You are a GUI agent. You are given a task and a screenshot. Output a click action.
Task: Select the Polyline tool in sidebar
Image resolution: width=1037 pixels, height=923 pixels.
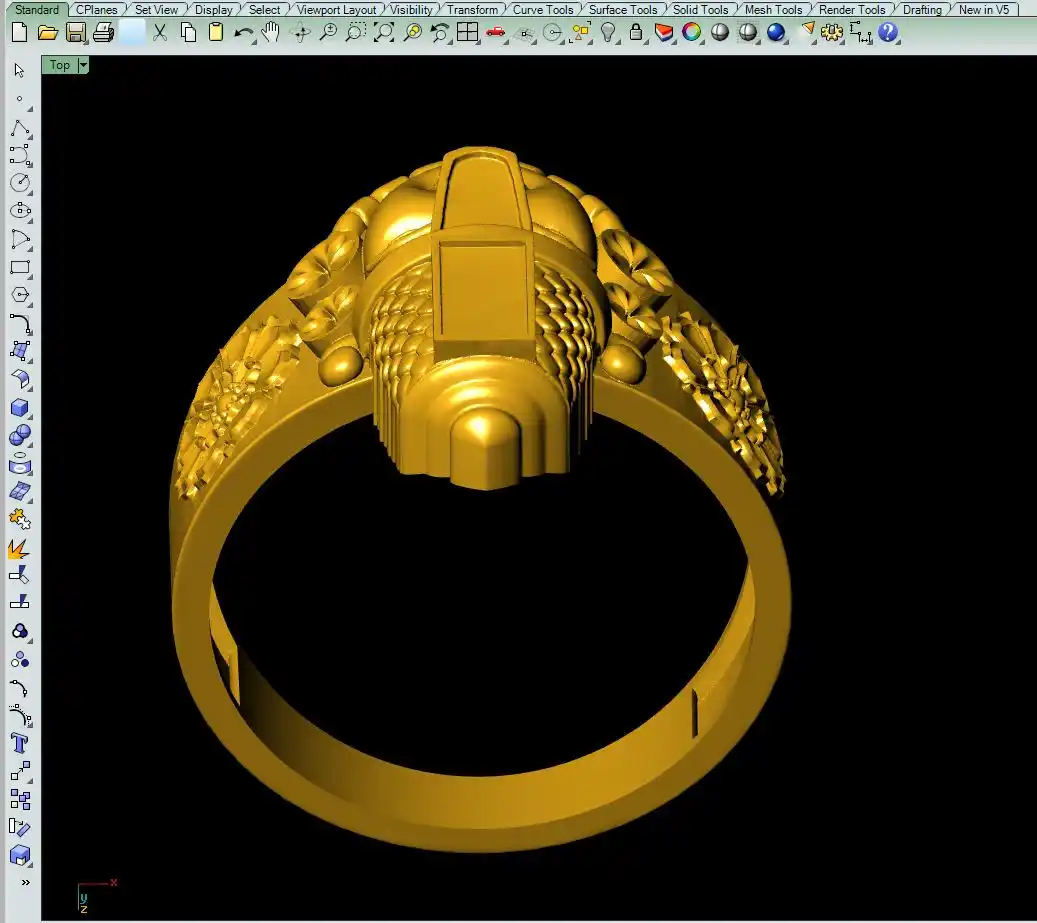click(20, 128)
